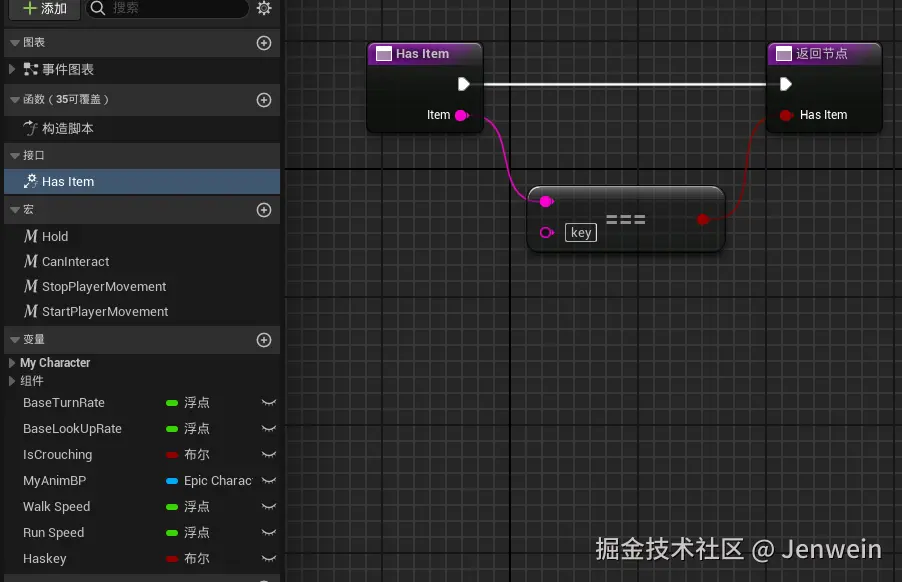Expand the My Character category
Viewport: 902px width, 582px height.
coord(12,363)
